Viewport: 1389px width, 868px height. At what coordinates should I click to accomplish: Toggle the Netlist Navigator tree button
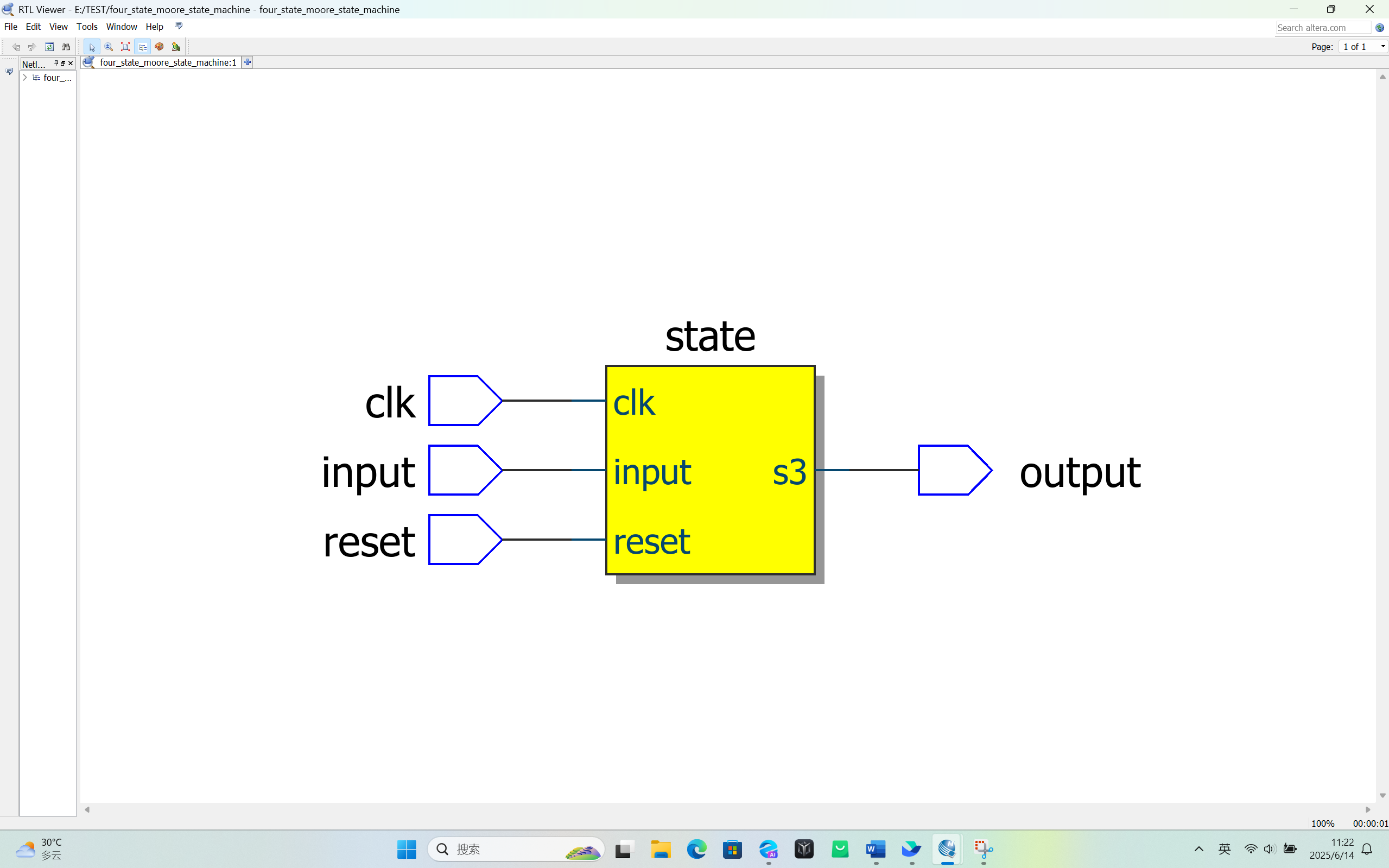tap(142, 47)
